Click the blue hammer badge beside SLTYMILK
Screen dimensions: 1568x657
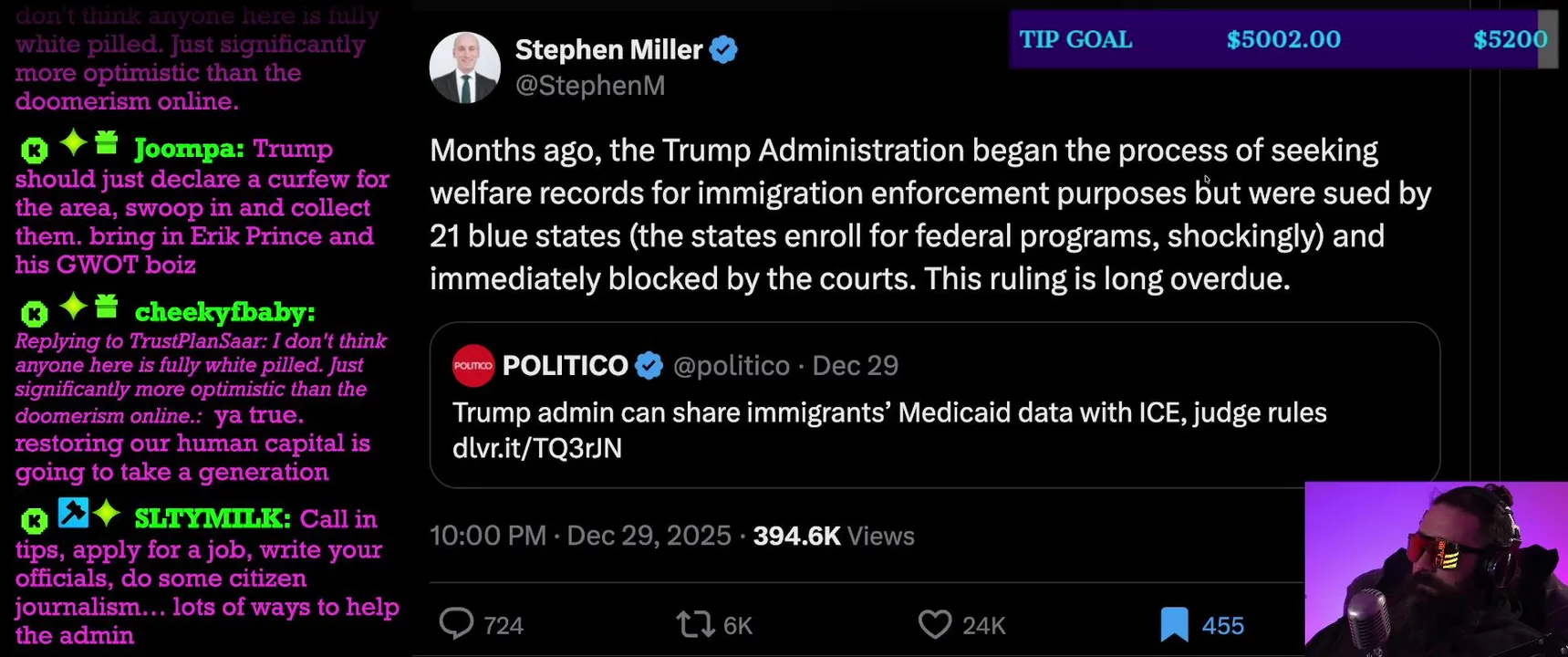(73, 513)
